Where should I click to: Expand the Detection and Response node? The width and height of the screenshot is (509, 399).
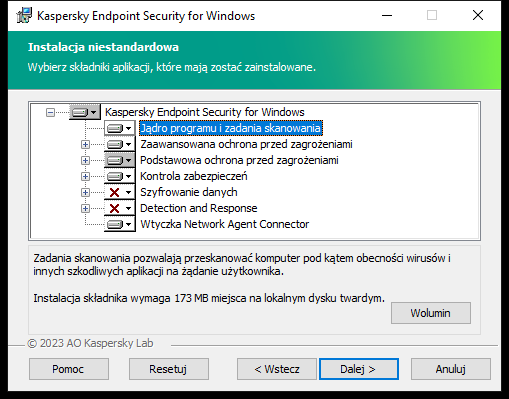[85, 208]
